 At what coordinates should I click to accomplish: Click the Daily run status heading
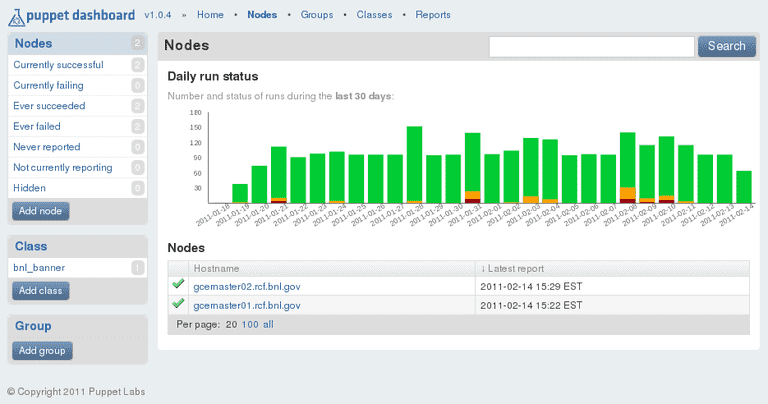[213, 76]
